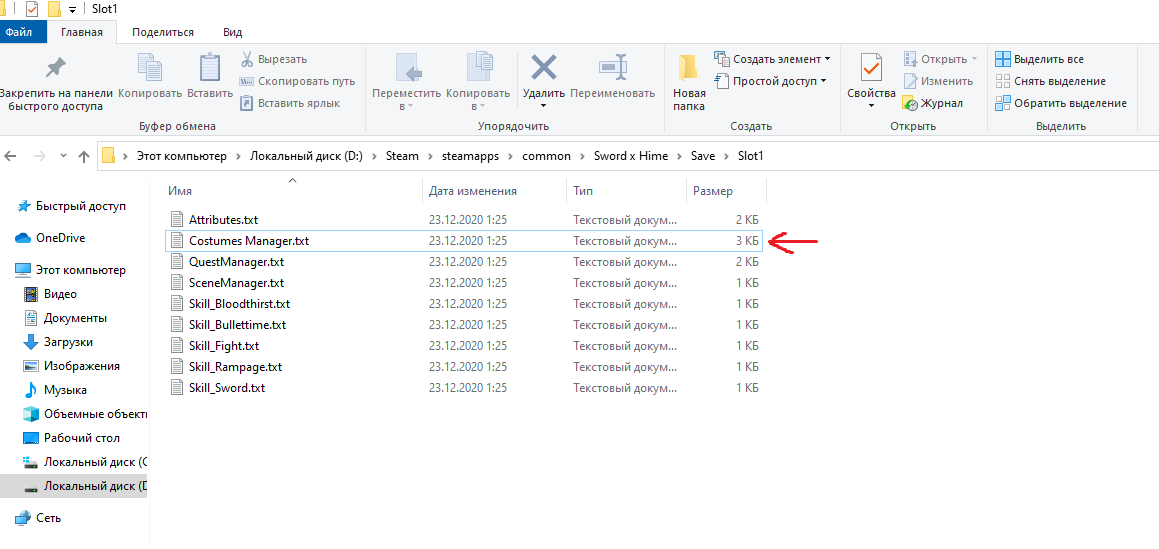Screen dimensions: 1159x549
Task: Click the Pin to Quick Access icon
Action: pyautogui.click(x=56, y=68)
